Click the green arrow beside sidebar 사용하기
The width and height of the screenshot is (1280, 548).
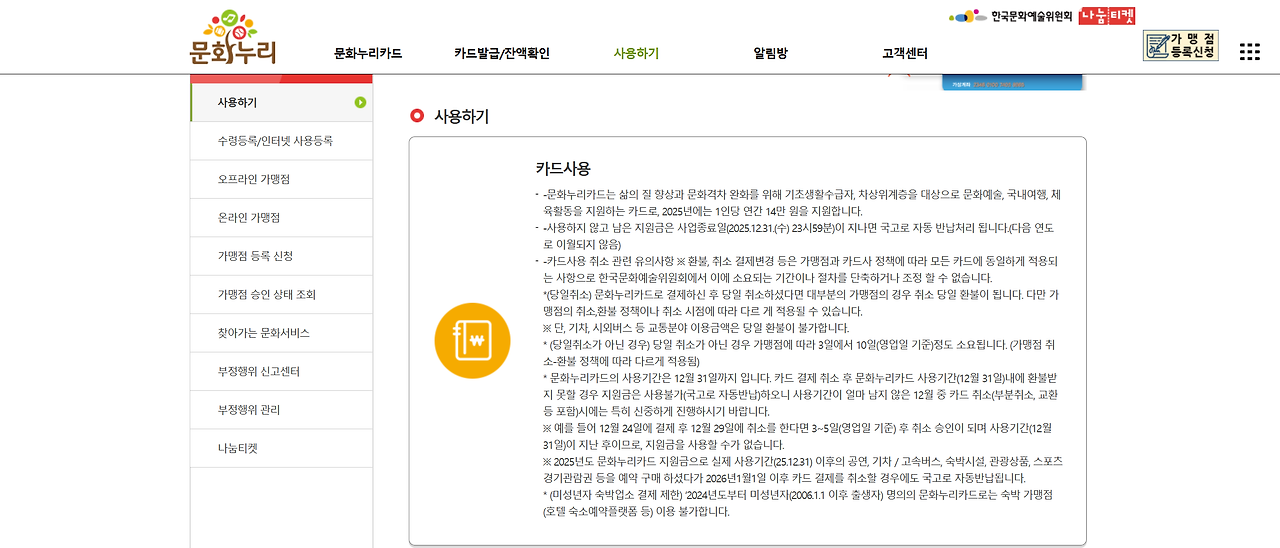[x=360, y=102]
